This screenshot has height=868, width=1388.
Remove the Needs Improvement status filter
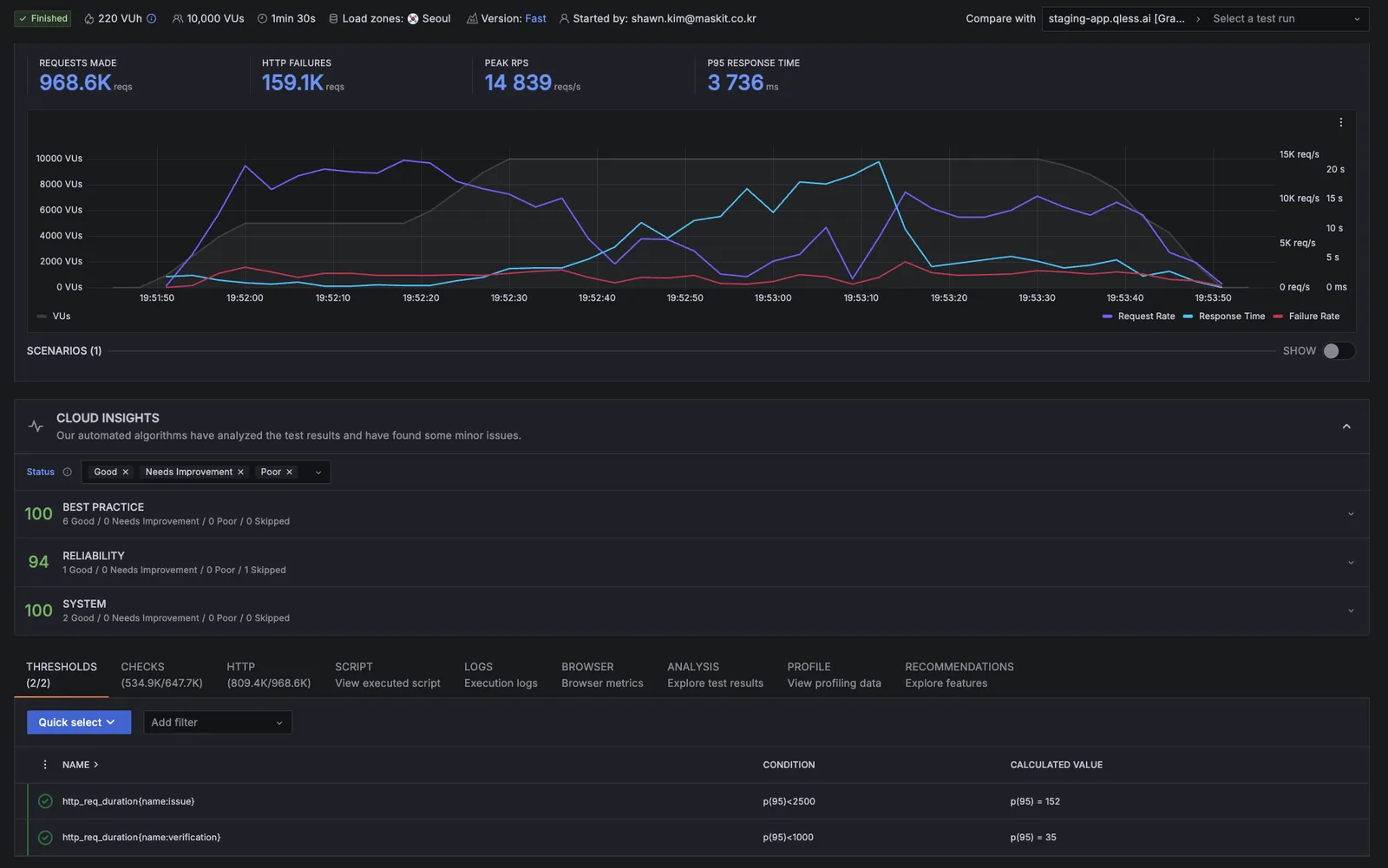click(x=240, y=472)
